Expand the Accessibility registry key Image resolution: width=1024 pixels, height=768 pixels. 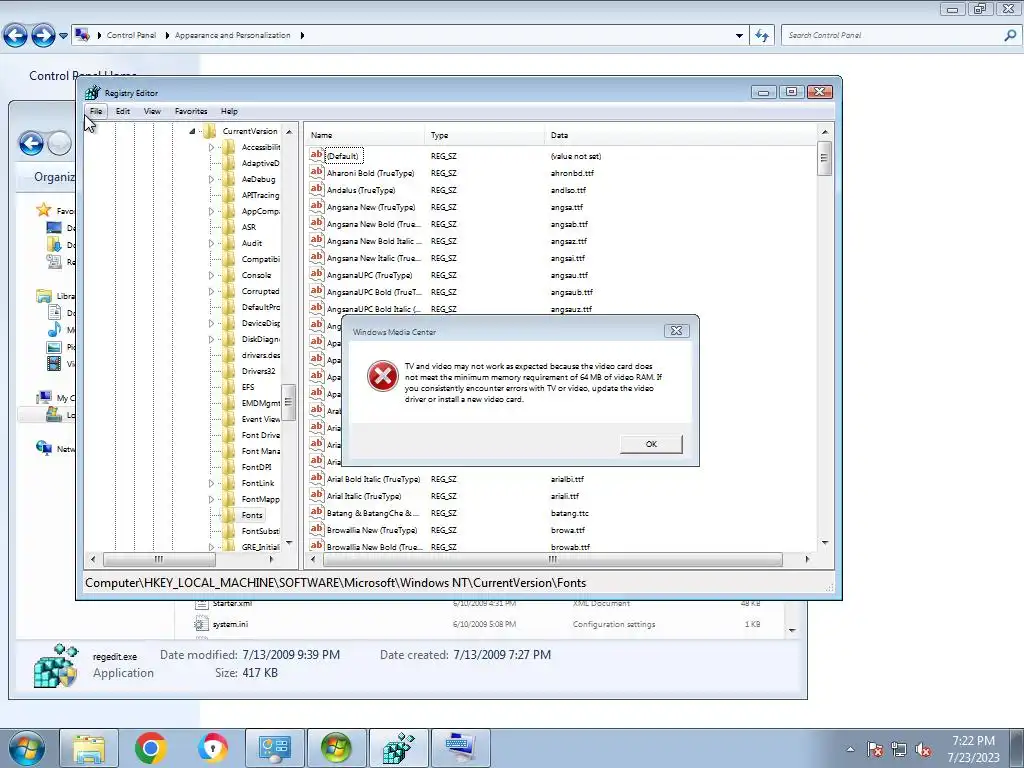[211, 148]
